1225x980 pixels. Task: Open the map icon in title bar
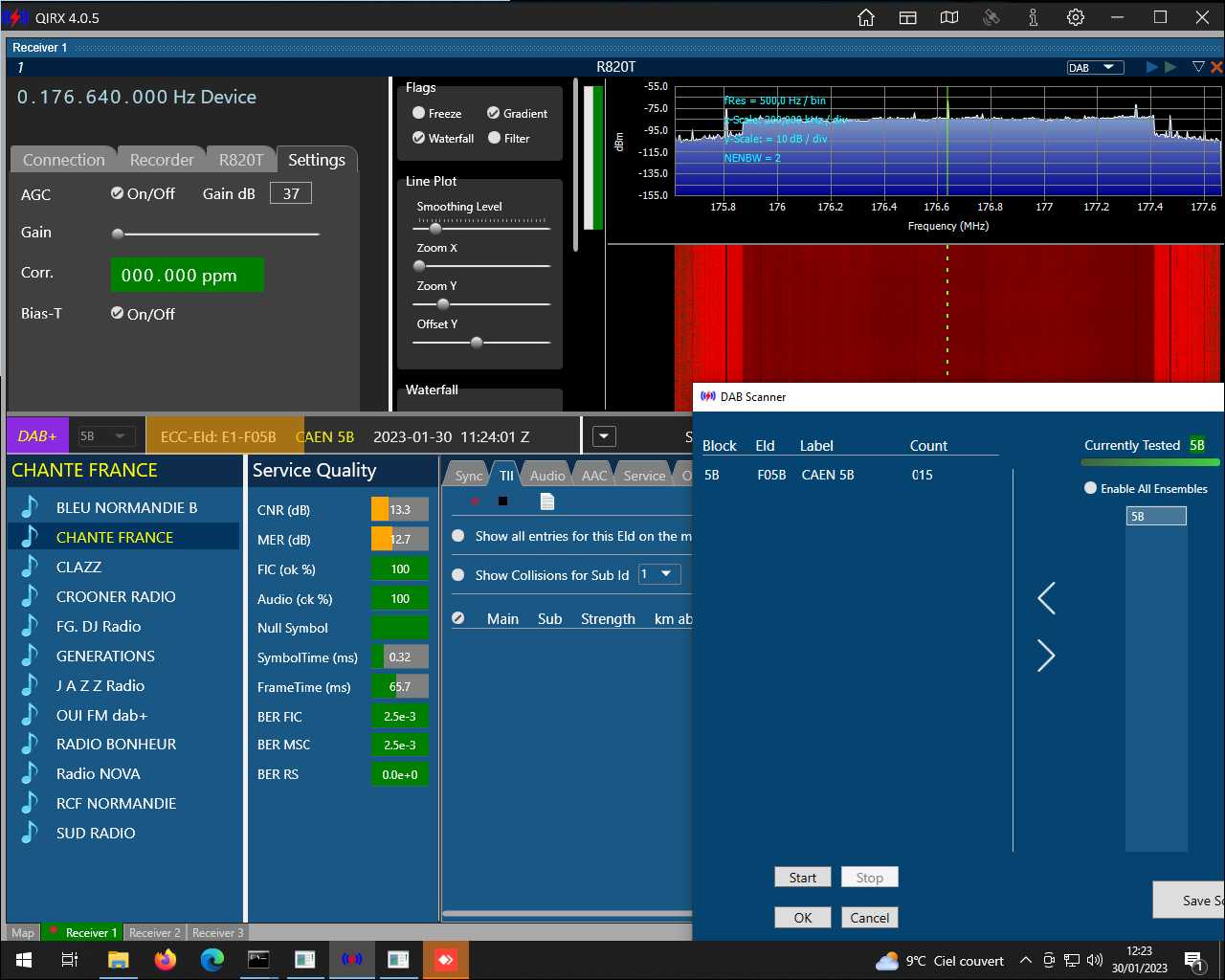point(949,17)
